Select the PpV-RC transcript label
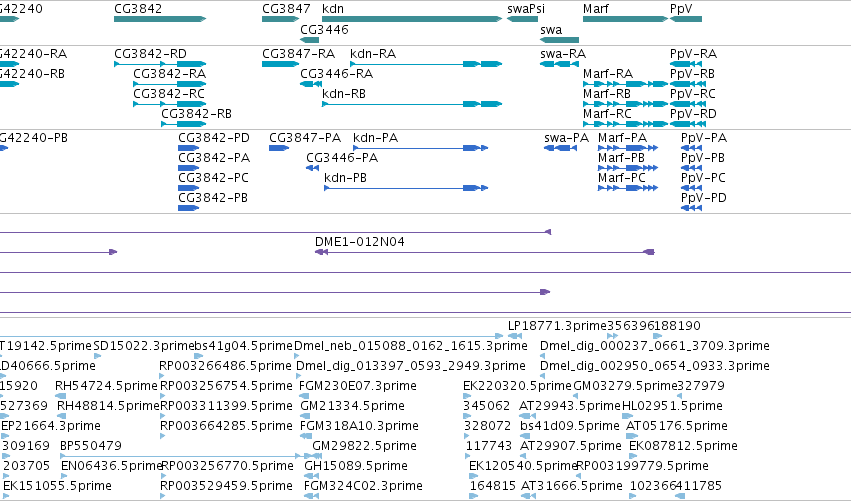 pyautogui.click(x=693, y=93)
